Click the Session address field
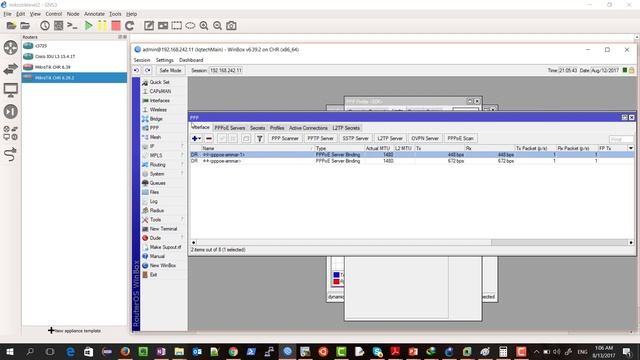The width and height of the screenshot is (640, 360). pyautogui.click(x=226, y=70)
